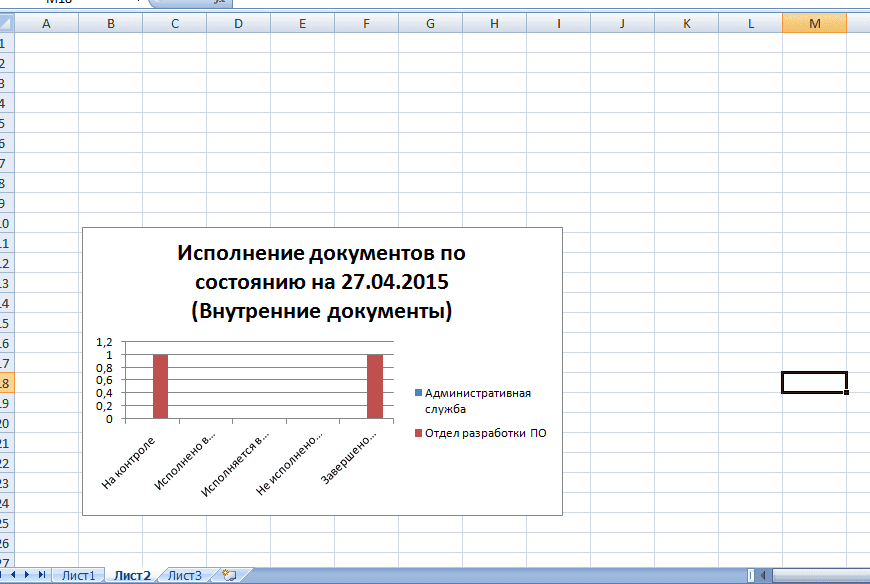Select column A by its header
The image size is (870, 584).
pyautogui.click(x=46, y=23)
